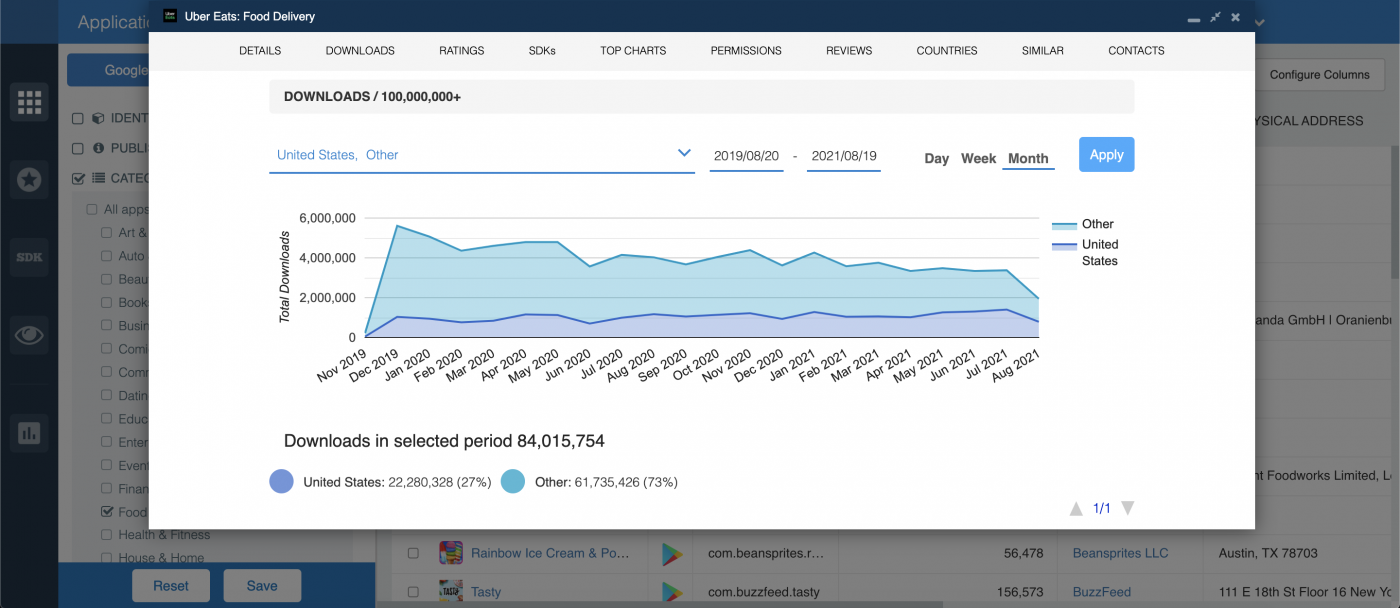Click the Tasty app thumbnail
The width and height of the screenshot is (1400, 608).
(x=451, y=591)
